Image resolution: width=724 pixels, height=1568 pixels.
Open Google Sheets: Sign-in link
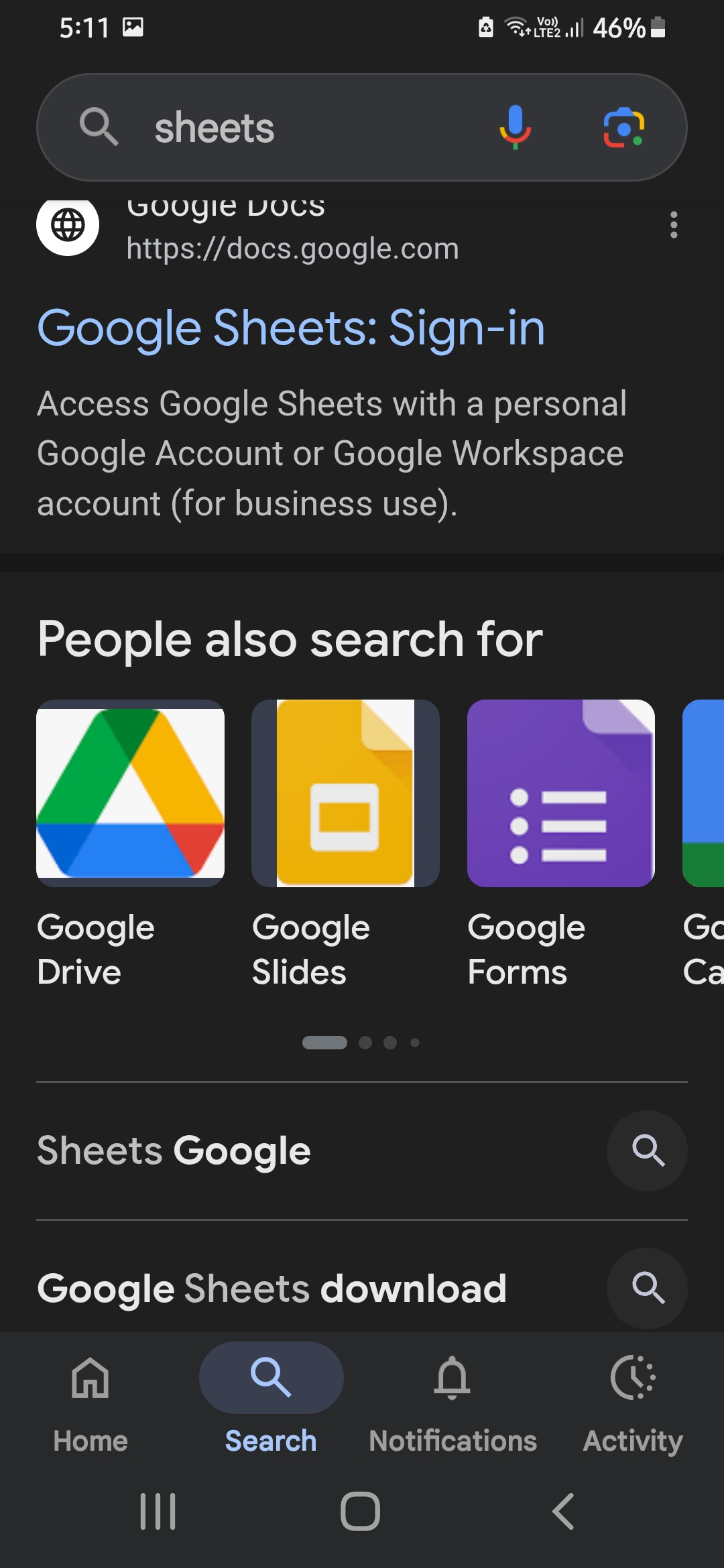[x=291, y=328]
